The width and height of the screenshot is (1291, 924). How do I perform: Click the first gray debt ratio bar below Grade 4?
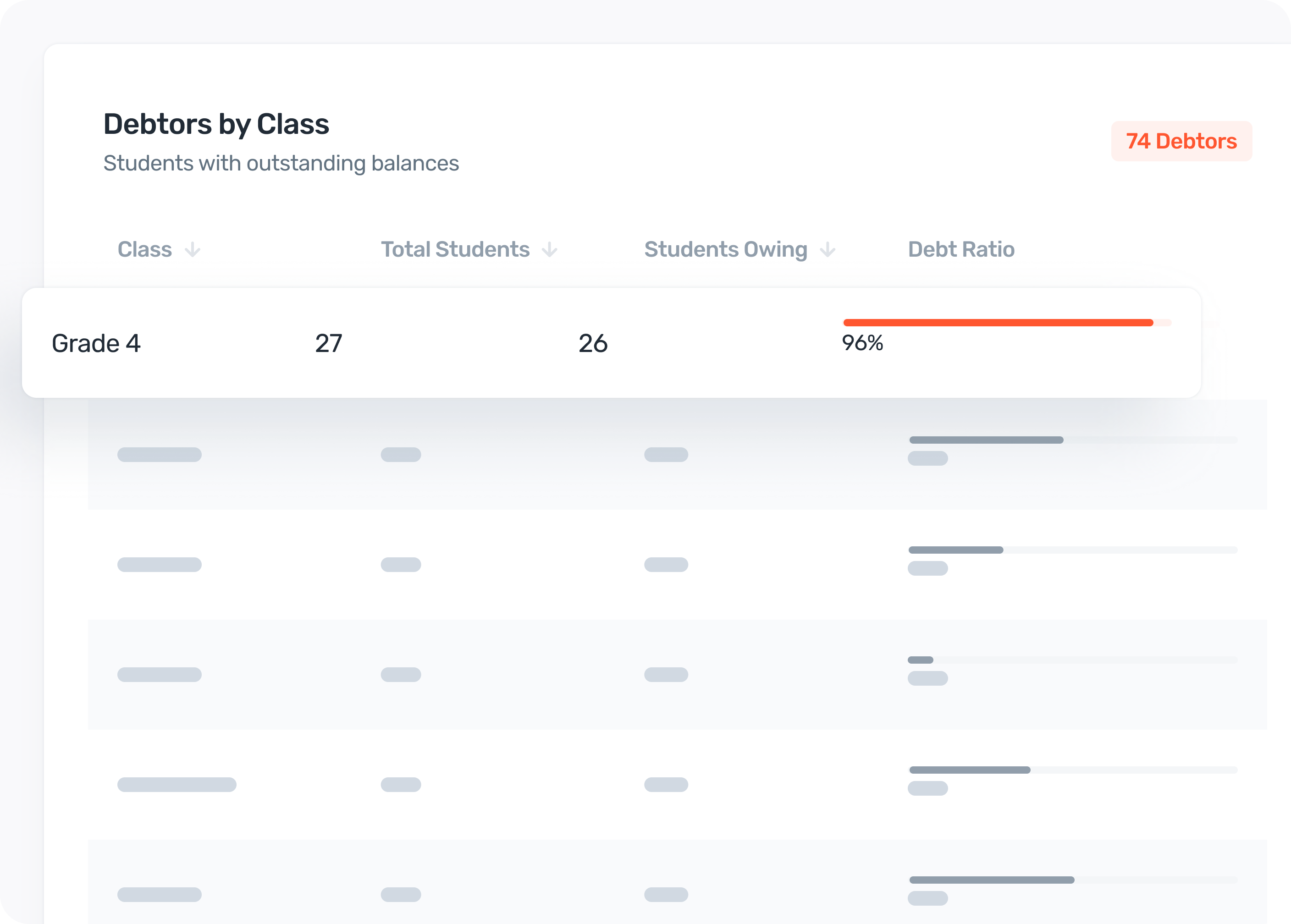[986, 440]
